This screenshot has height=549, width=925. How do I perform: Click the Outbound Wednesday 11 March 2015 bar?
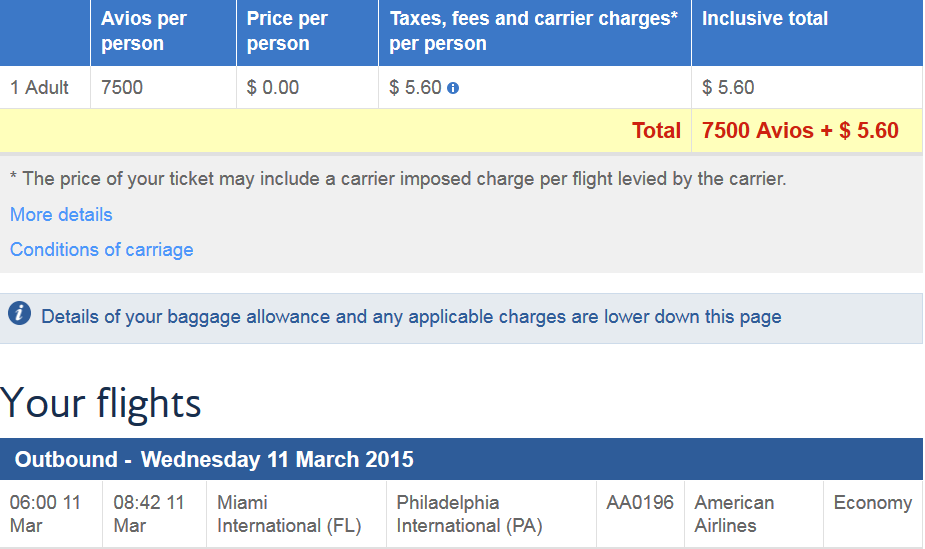coord(461,459)
